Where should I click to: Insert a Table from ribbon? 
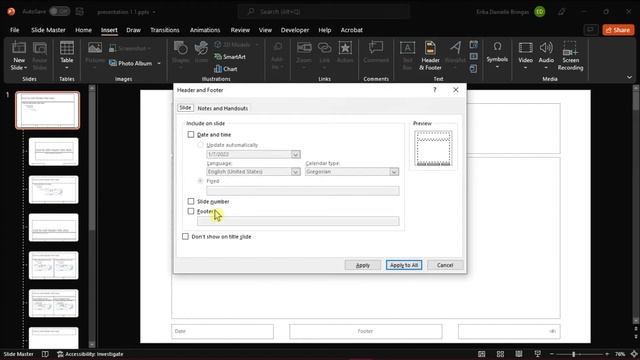(x=67, y=56)
